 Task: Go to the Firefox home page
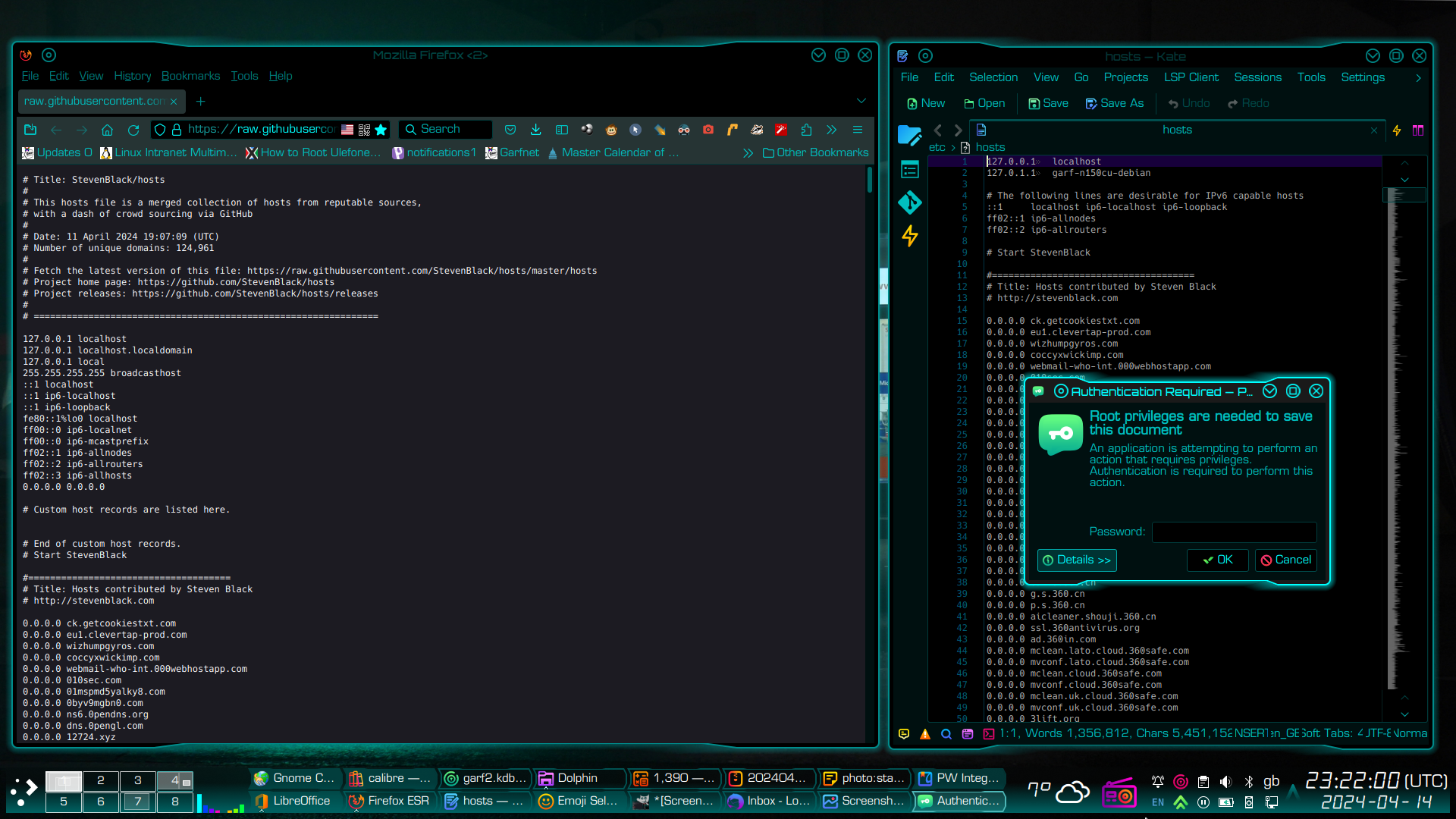click(108, 130)
